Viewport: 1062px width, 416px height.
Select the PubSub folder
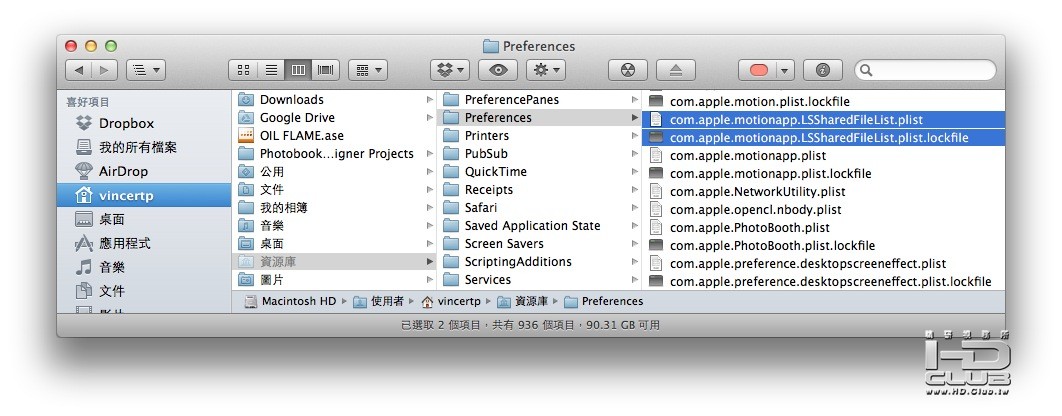pos(540,154)
